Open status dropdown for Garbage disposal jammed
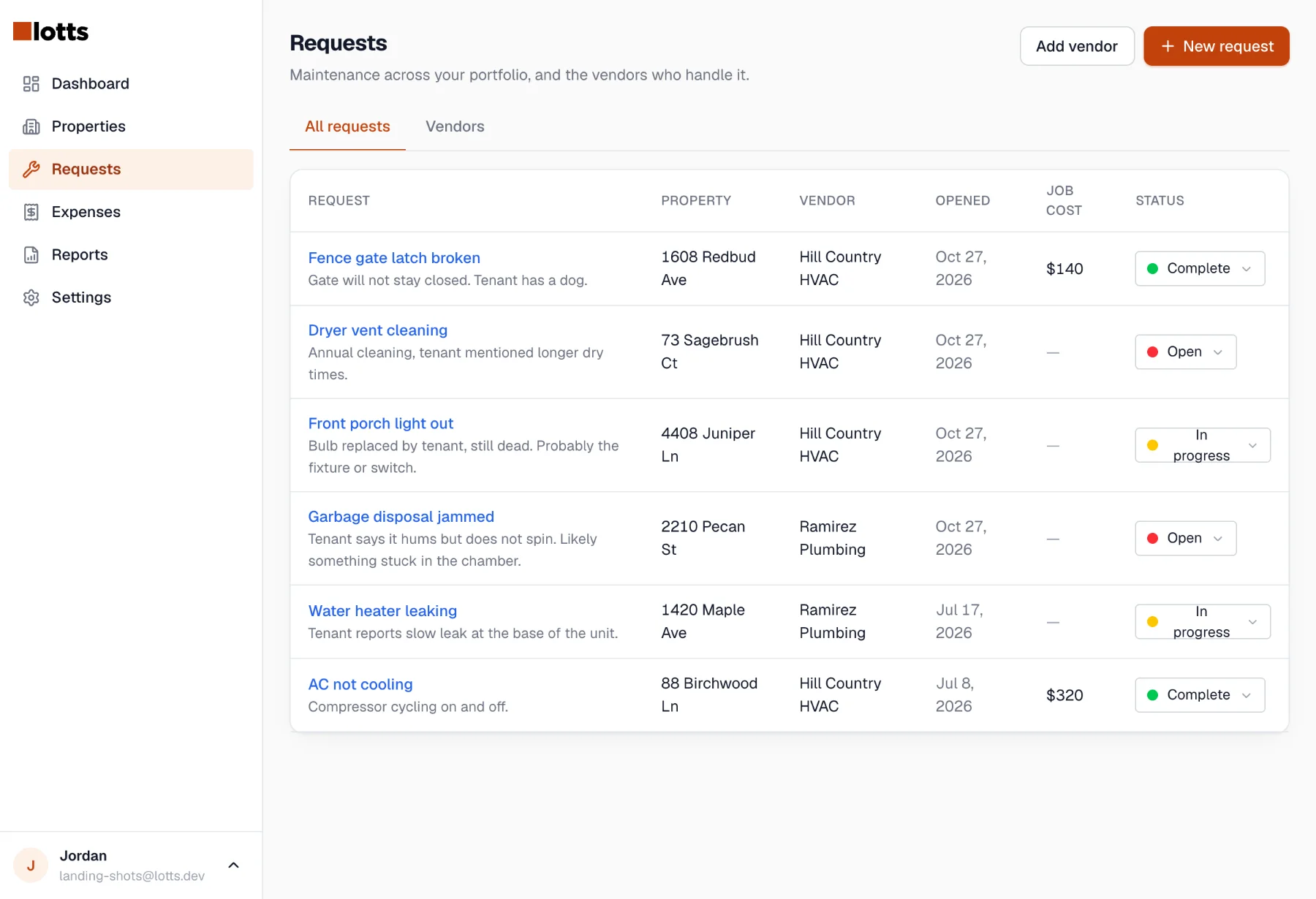Image resolution: width=1316 pixels, height=899 pixels. [1185, 538]
